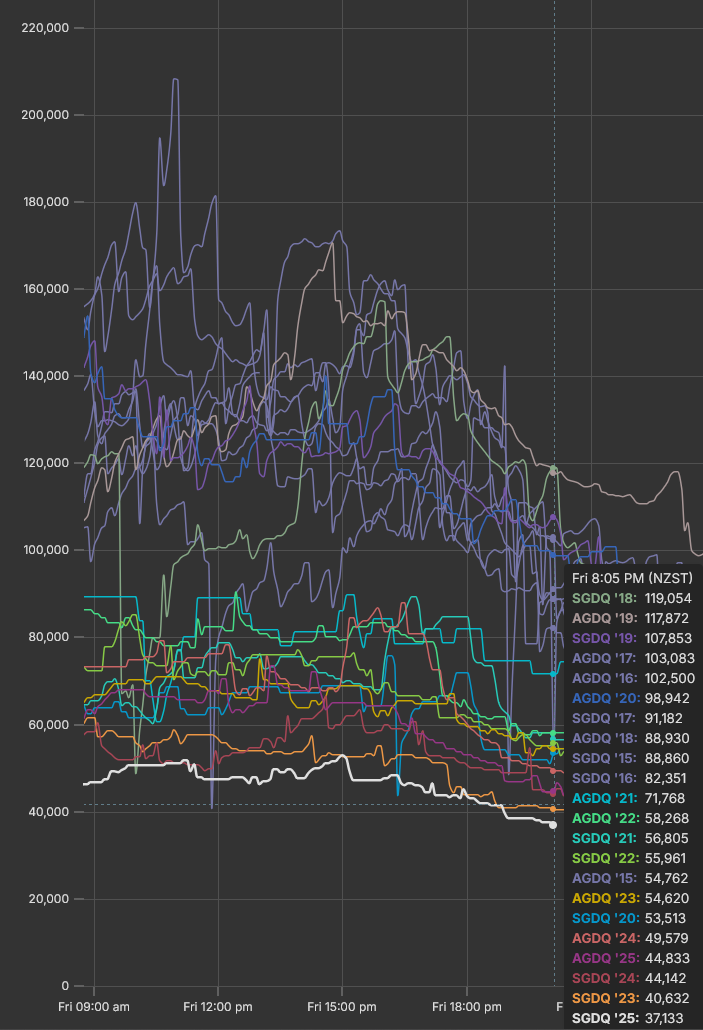Click the SGDQ '25 tooltip row showing 37,133

point(627,1019)
